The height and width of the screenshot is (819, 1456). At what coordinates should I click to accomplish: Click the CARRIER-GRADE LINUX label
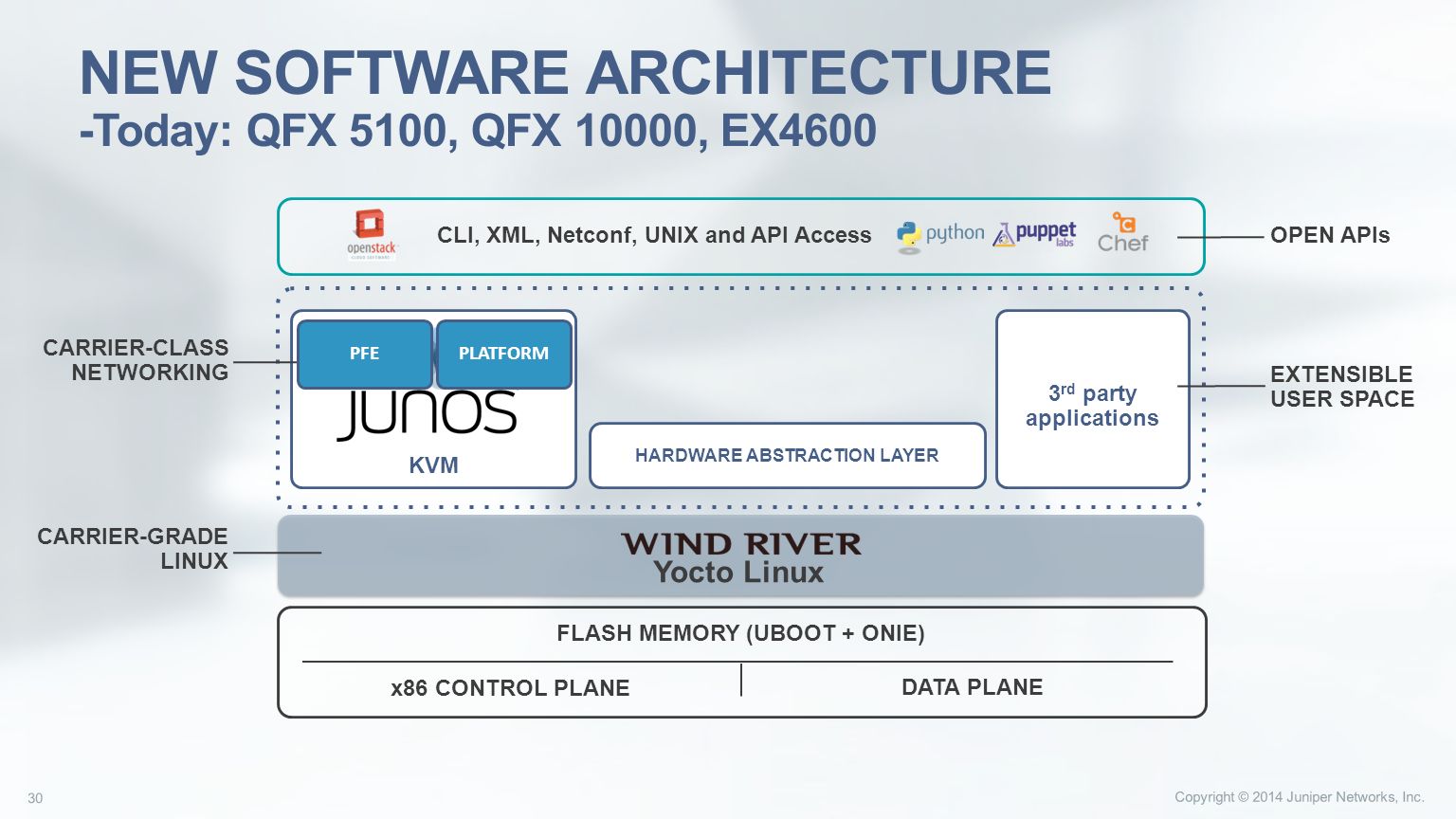133,549
